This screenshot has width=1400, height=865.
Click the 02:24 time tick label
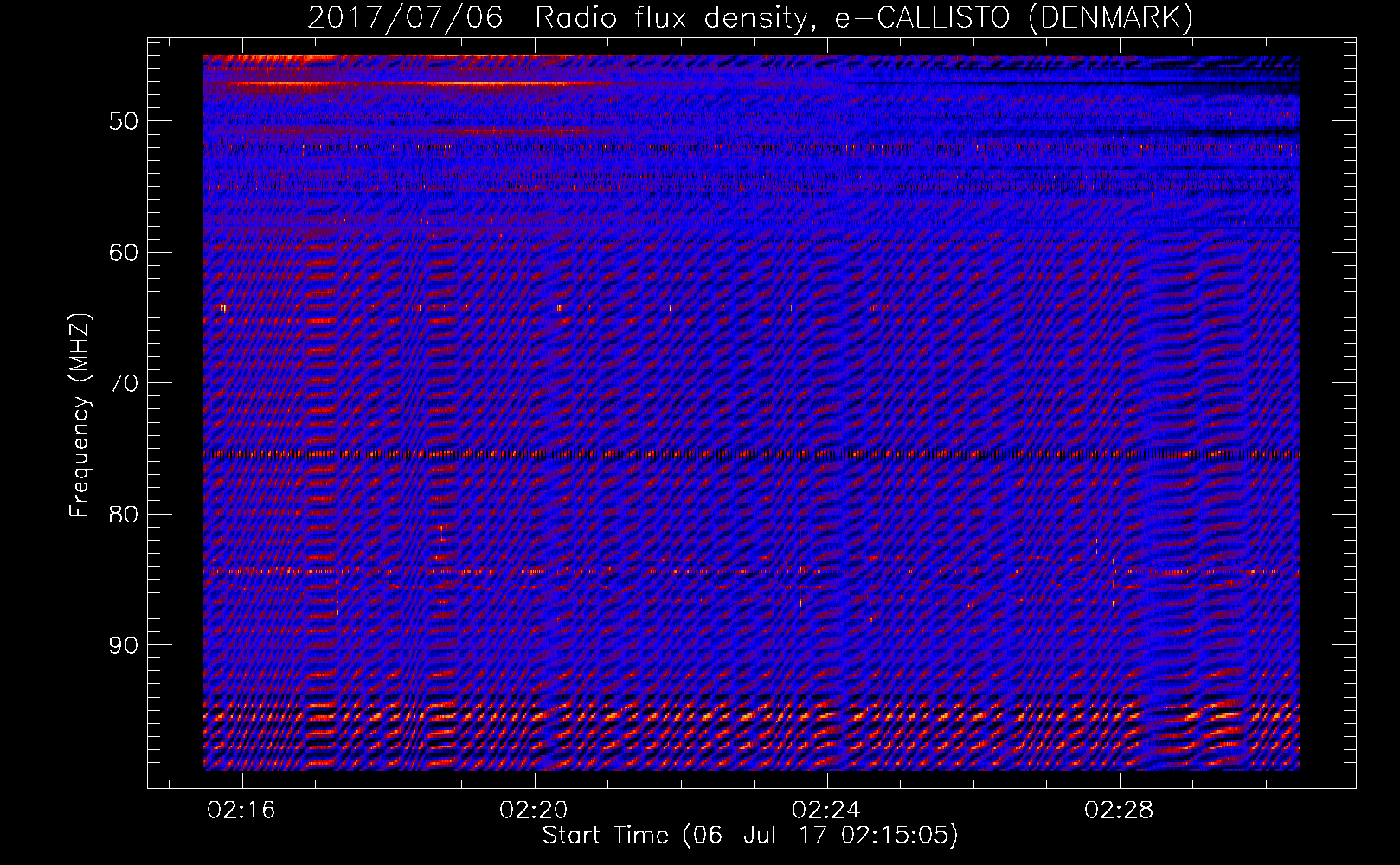[826, 810]
